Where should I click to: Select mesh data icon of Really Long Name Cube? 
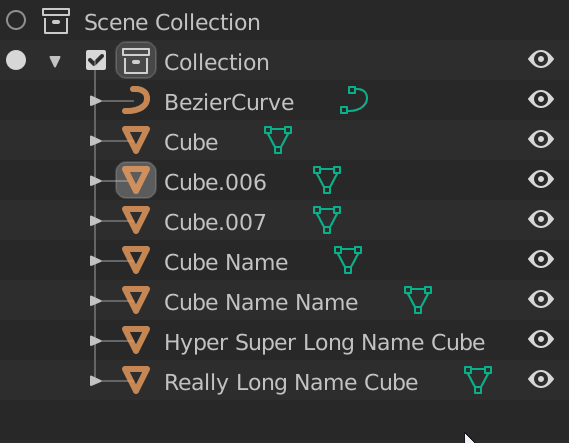coord(478,380)
